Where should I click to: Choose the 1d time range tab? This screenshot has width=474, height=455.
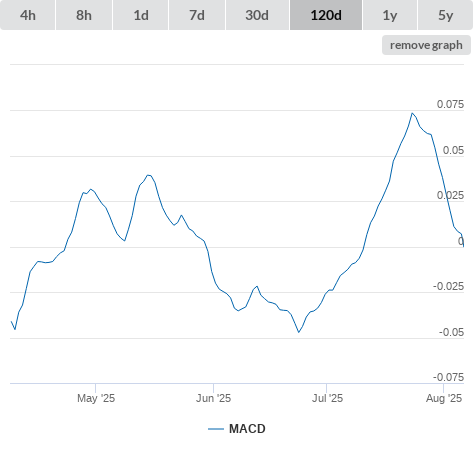(141, 15)
